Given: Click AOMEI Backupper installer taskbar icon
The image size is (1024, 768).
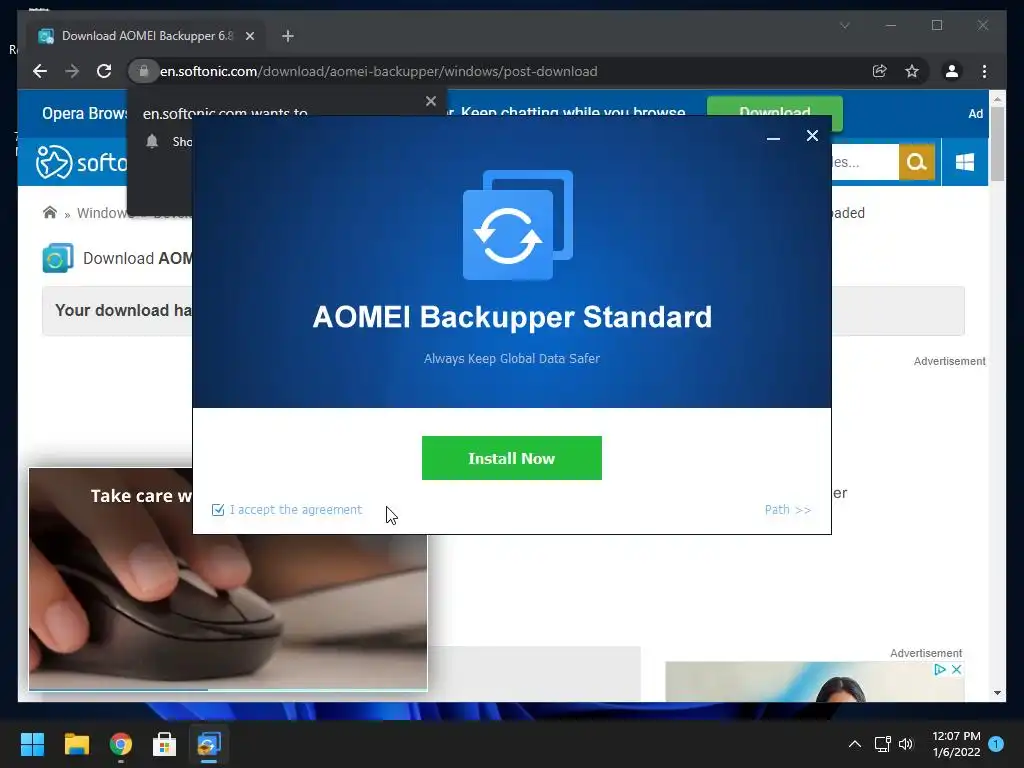Looking at the screenshot, I should point(209,744).
